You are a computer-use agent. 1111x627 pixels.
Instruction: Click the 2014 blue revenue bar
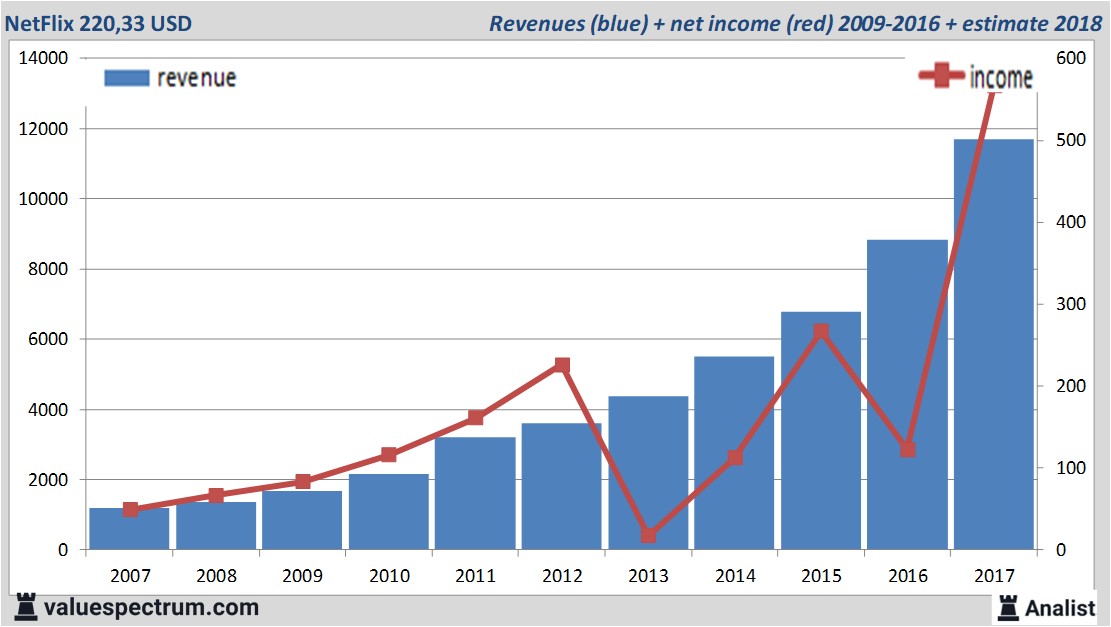734,455
